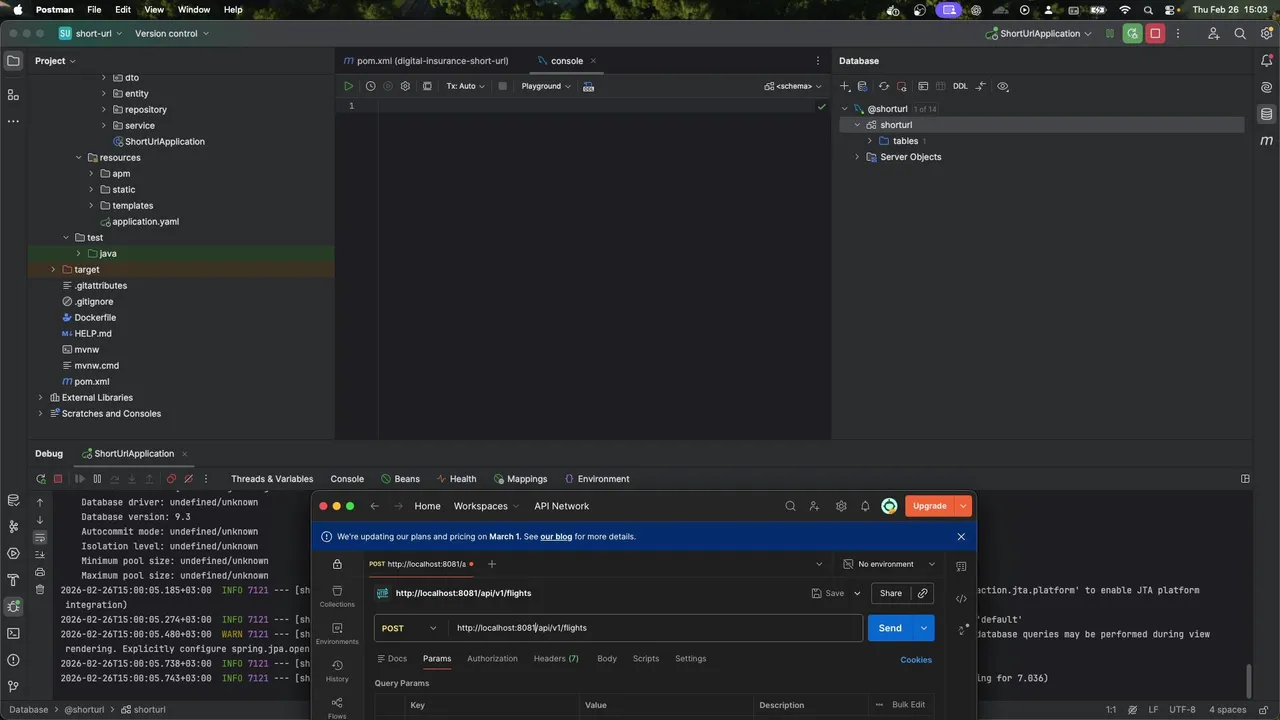Image resolution: width=1280 pixels, height=720 pixels.
Task: Open Headers (7) tab in Postman
Action: [x=556, y=659]
